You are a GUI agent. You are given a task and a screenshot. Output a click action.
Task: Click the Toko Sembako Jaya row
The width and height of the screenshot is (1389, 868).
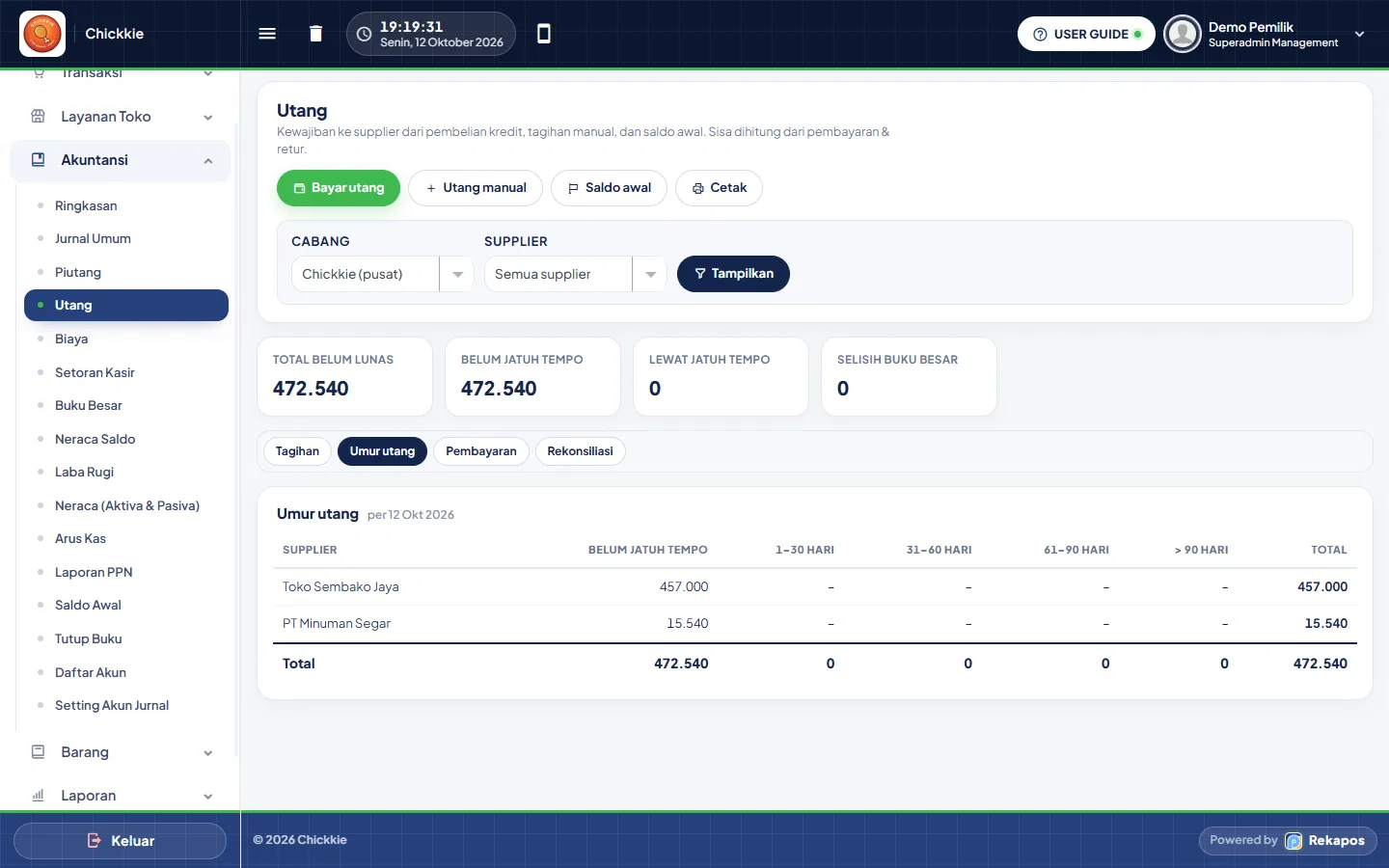click(815, 586)
